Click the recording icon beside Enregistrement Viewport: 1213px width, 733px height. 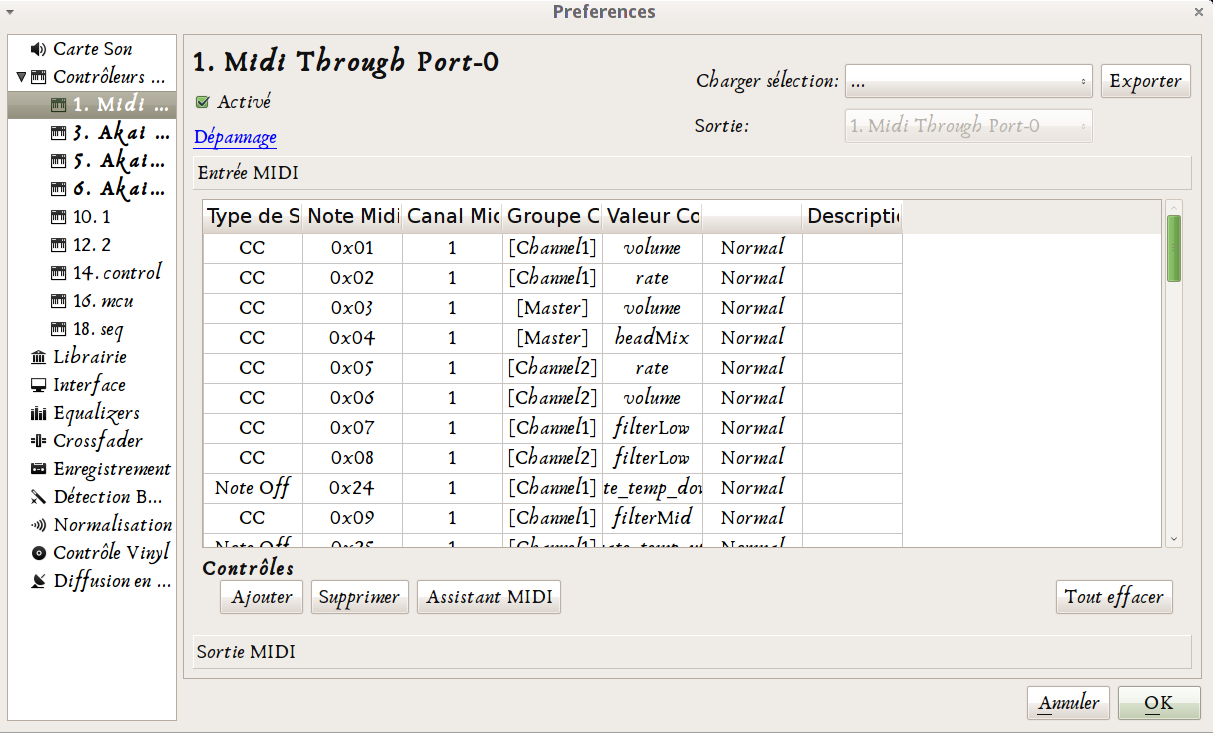tap(39, 469)
